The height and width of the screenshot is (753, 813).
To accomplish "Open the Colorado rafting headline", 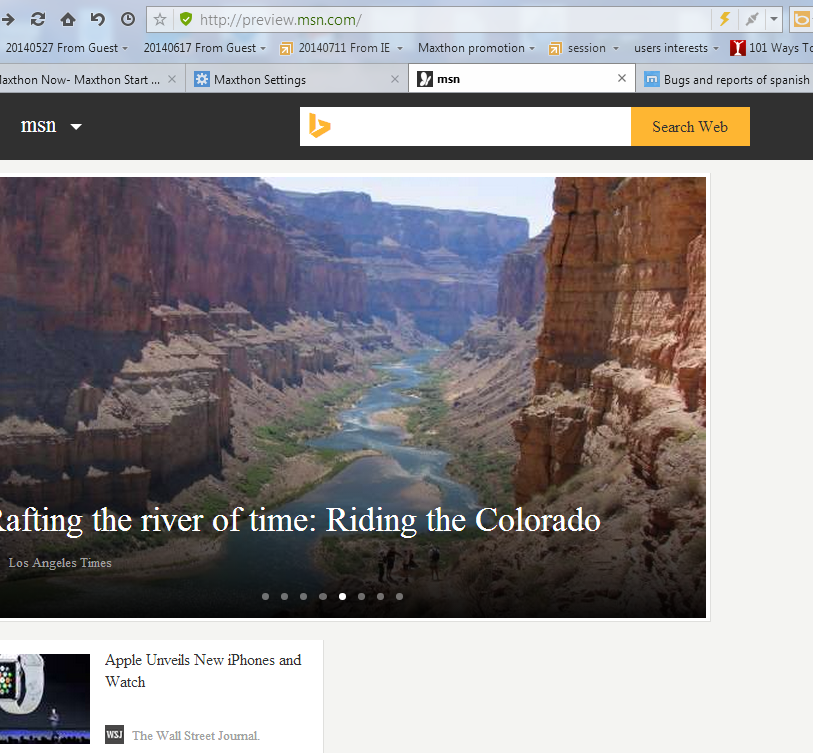I will tap(298, 520).
